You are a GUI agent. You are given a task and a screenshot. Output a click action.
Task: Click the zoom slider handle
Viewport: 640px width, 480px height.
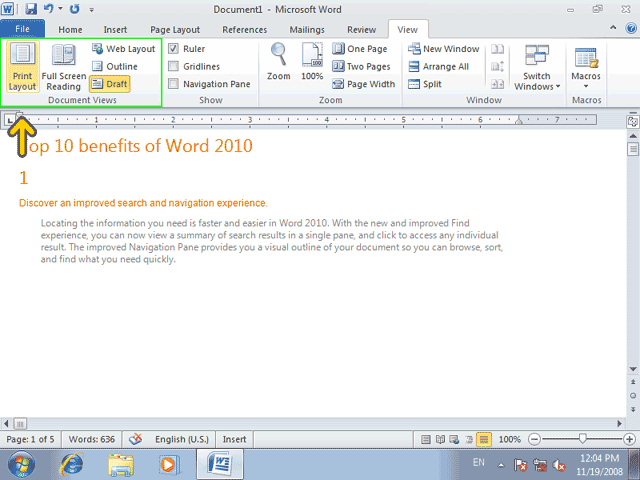[582, 439]
